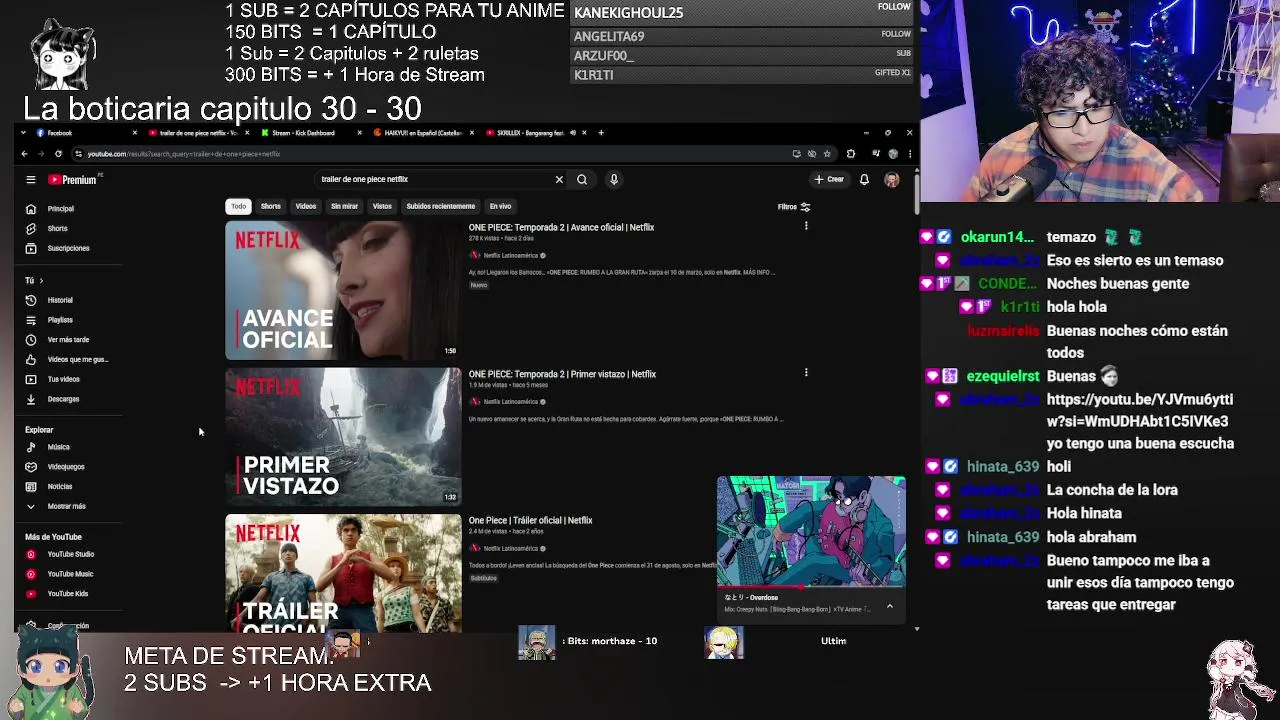Open the YouTube hamburger menu

[31, 180]
